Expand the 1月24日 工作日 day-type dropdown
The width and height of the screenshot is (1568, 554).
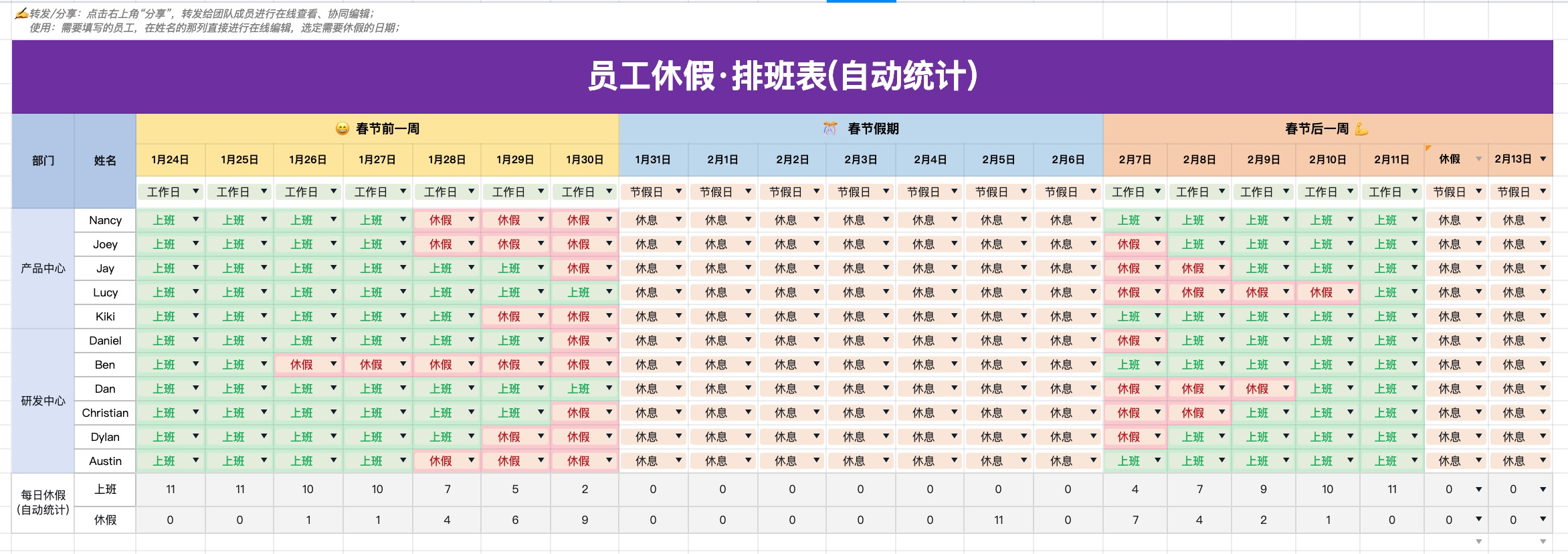coord(195,191)
